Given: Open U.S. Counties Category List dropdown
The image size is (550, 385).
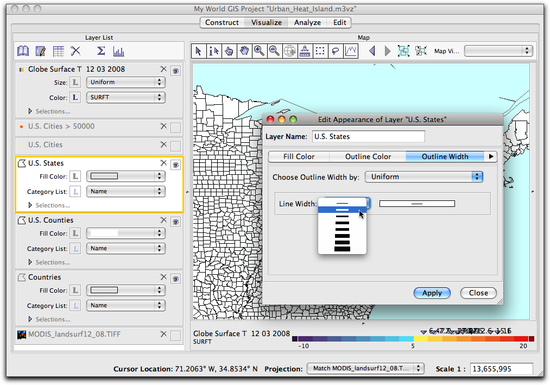Looking at the screenshot, I should [126, 248].
